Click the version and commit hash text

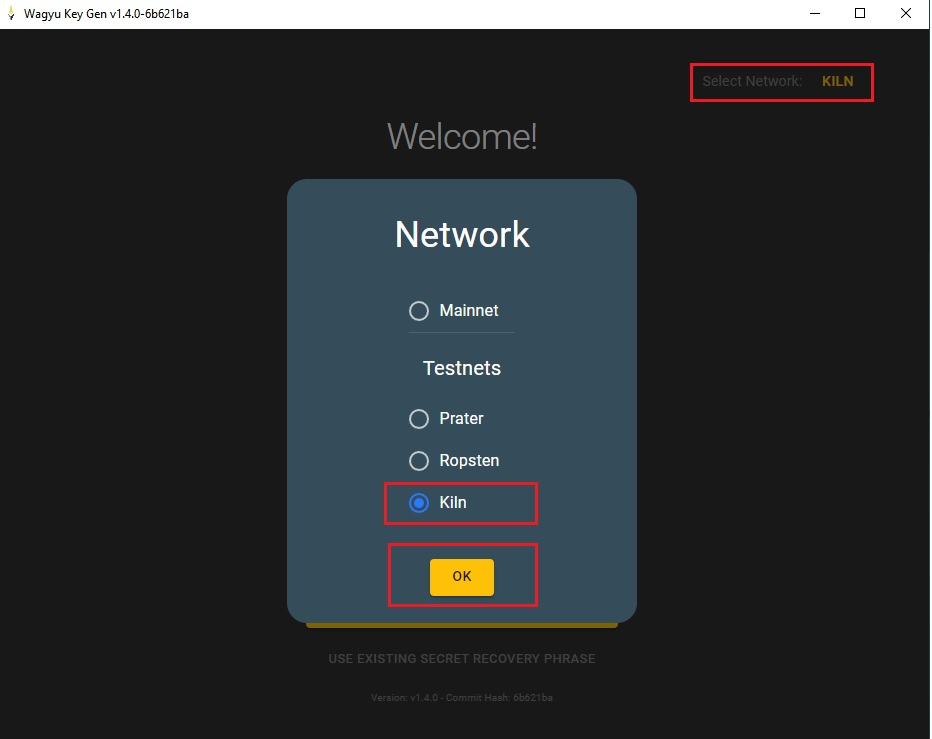coord(462,697)
